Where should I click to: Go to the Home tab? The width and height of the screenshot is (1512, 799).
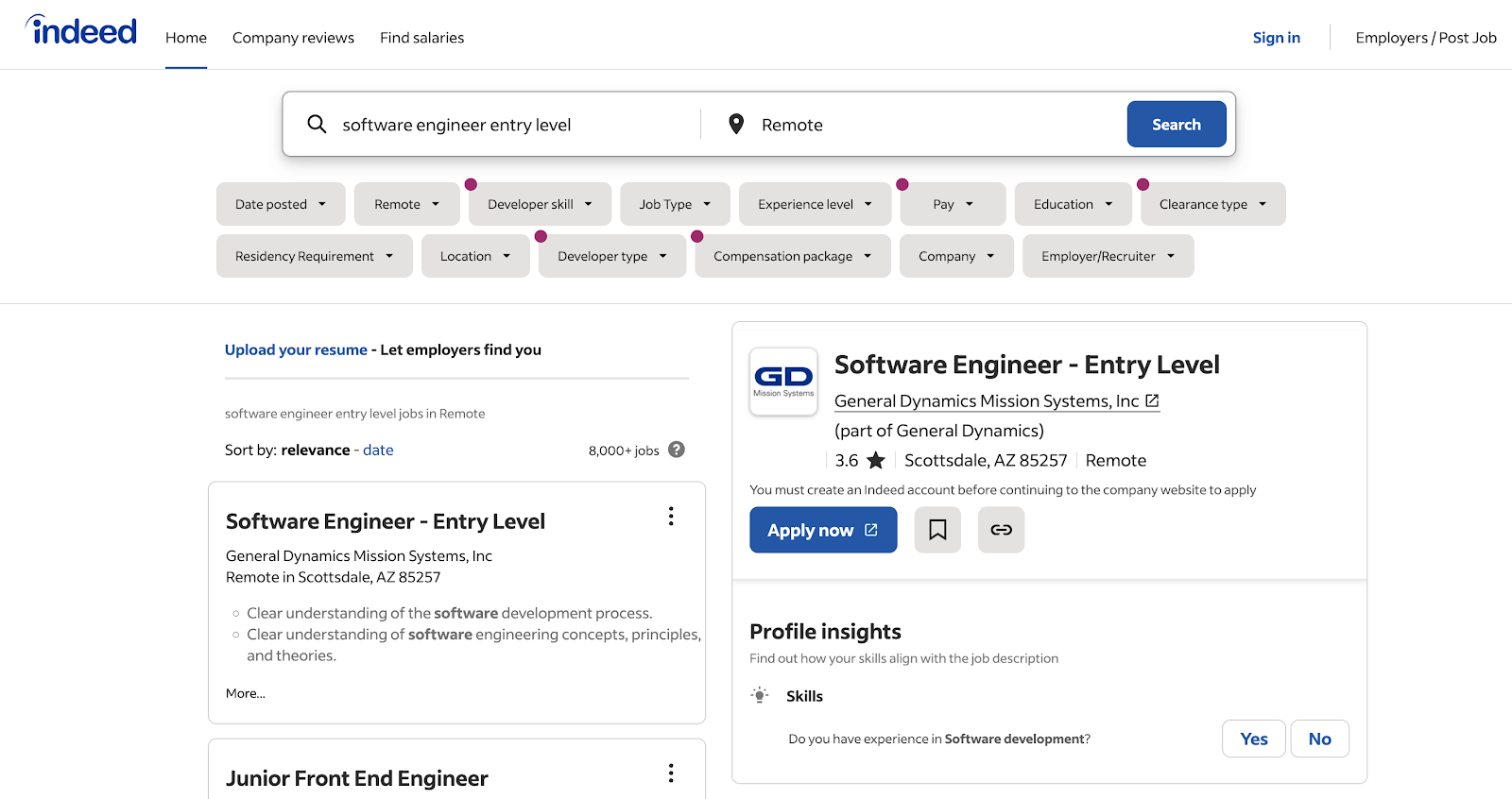coord(186,38)
